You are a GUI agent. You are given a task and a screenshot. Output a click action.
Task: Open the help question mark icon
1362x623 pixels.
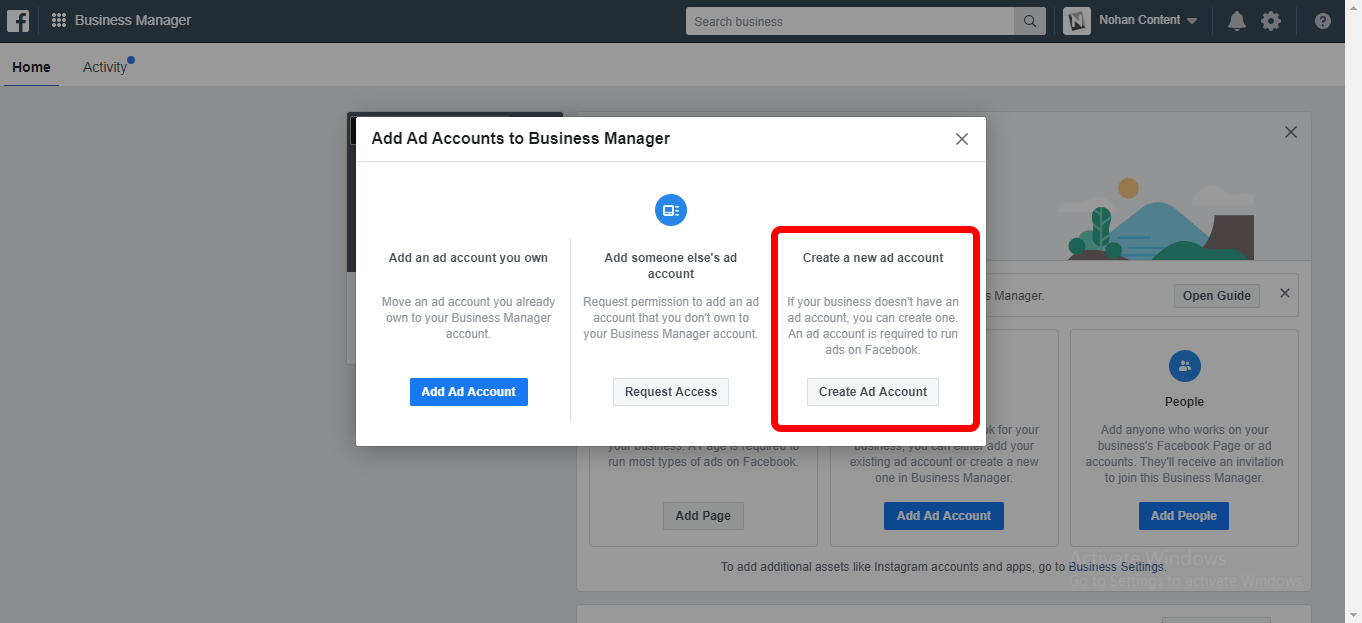(x=1323, y=21)
